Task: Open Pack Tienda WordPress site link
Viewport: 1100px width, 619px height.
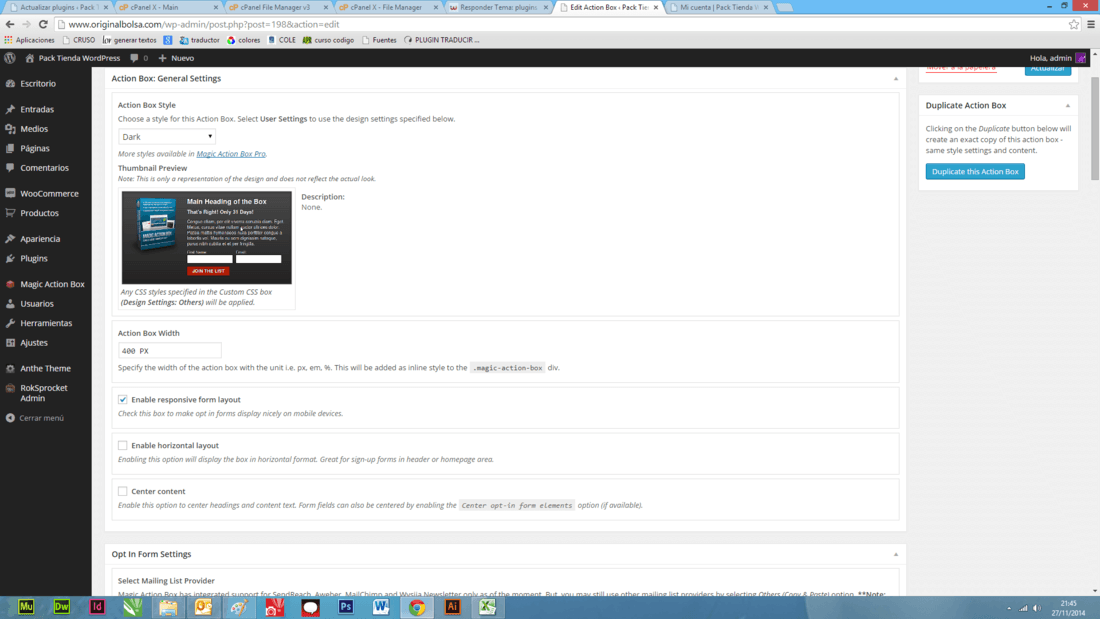Action: (x=72, y=58)
